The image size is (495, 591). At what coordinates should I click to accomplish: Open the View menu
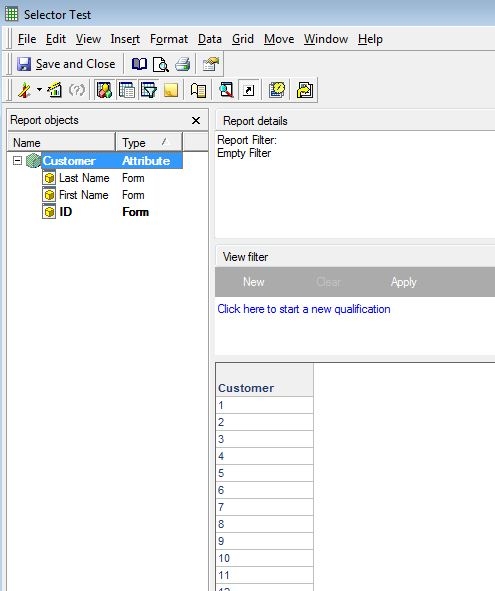[88, 39]
